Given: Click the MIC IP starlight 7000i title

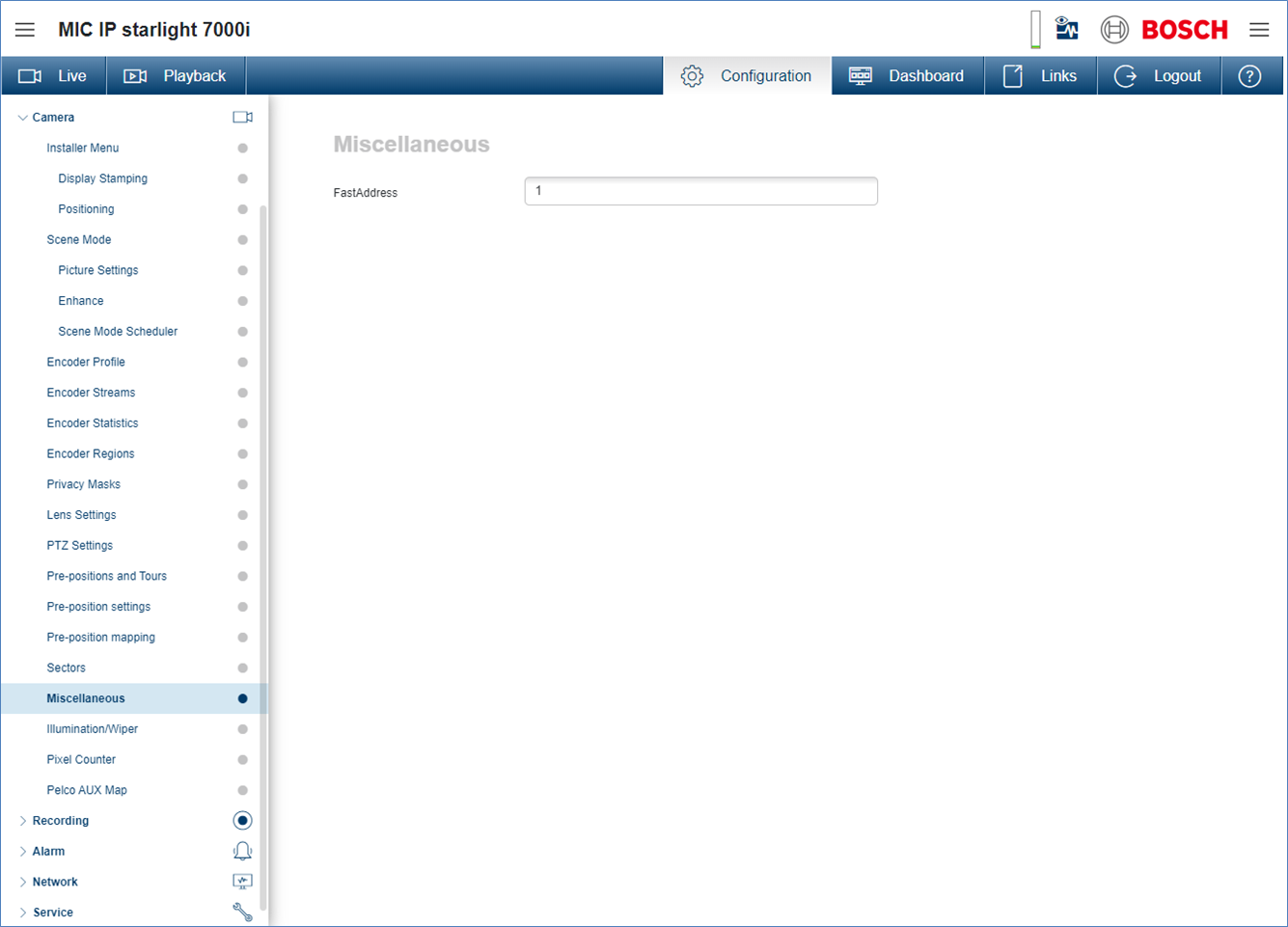Looking at the screenshot, I should coord(154,30).
